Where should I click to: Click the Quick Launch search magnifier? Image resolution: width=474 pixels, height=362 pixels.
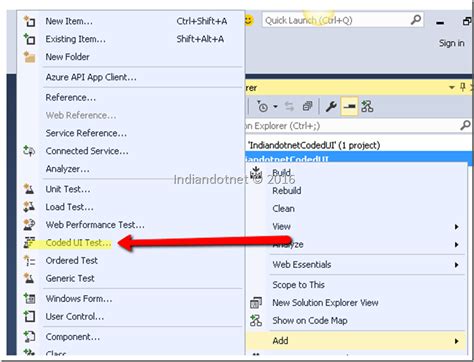(416, 20)
